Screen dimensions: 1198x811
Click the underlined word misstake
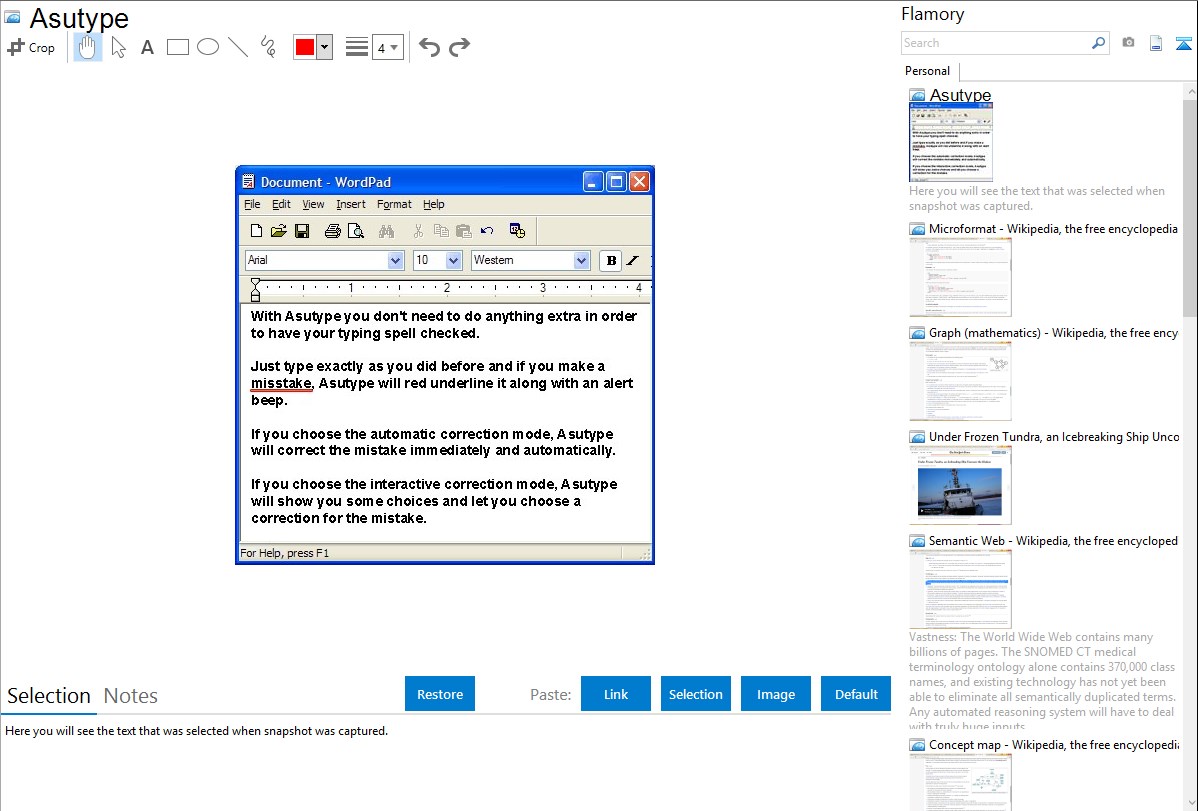pyautogui.click(x=281, y=384)
